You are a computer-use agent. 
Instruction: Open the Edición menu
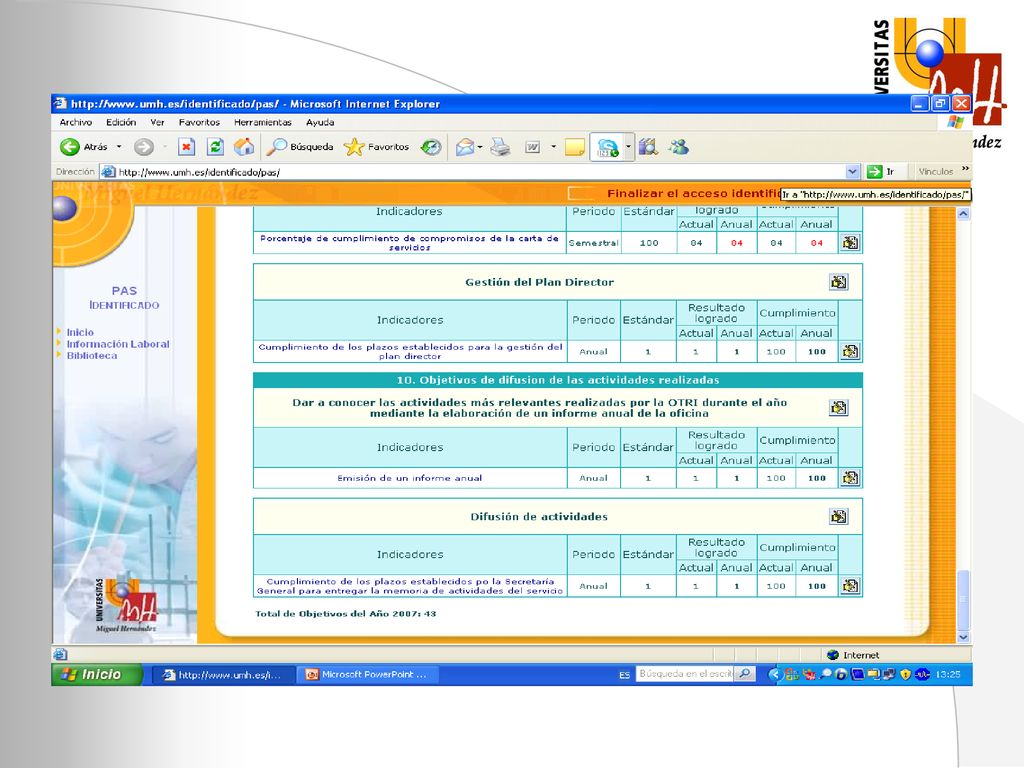(121, 122)
